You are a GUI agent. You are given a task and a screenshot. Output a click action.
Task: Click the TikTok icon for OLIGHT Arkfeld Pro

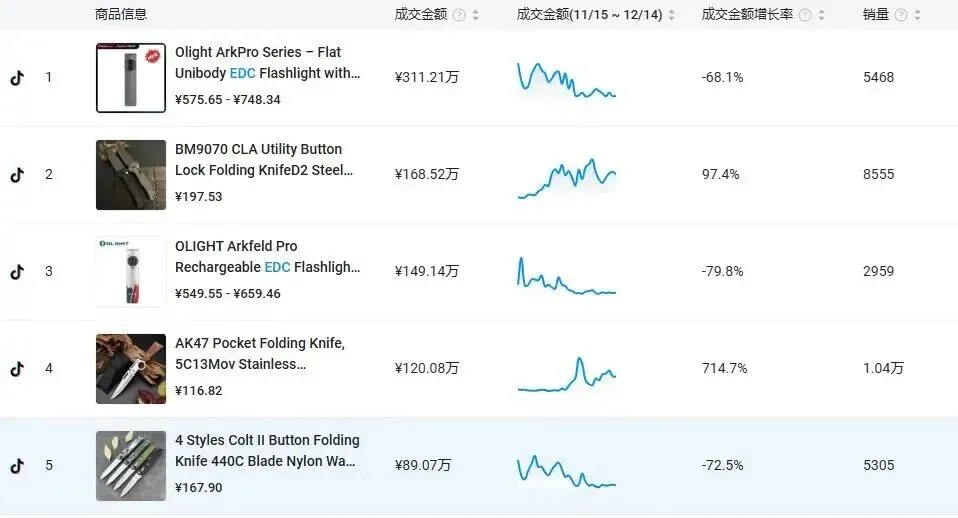pos(16,272)
